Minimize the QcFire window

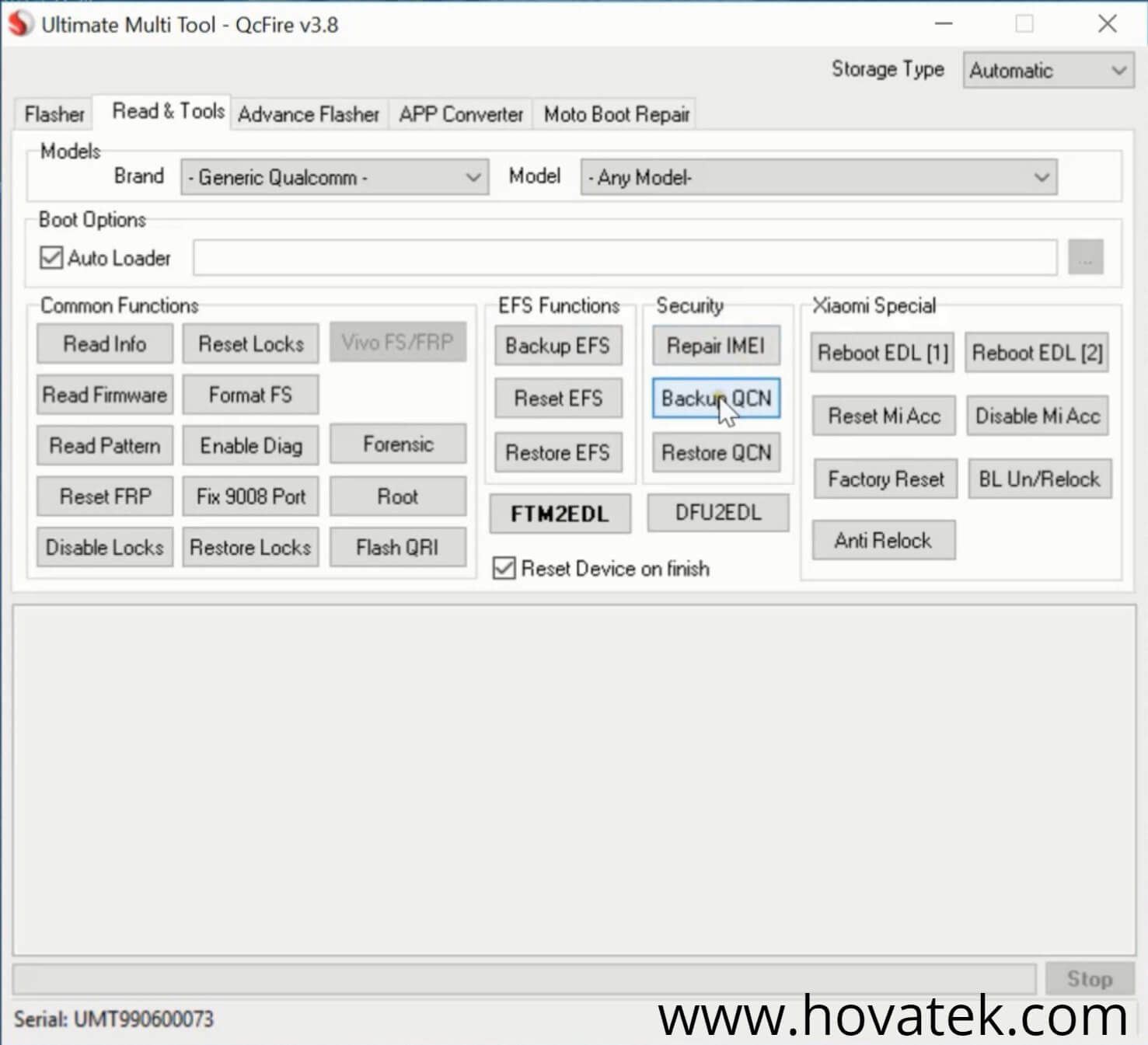[944, 24]
